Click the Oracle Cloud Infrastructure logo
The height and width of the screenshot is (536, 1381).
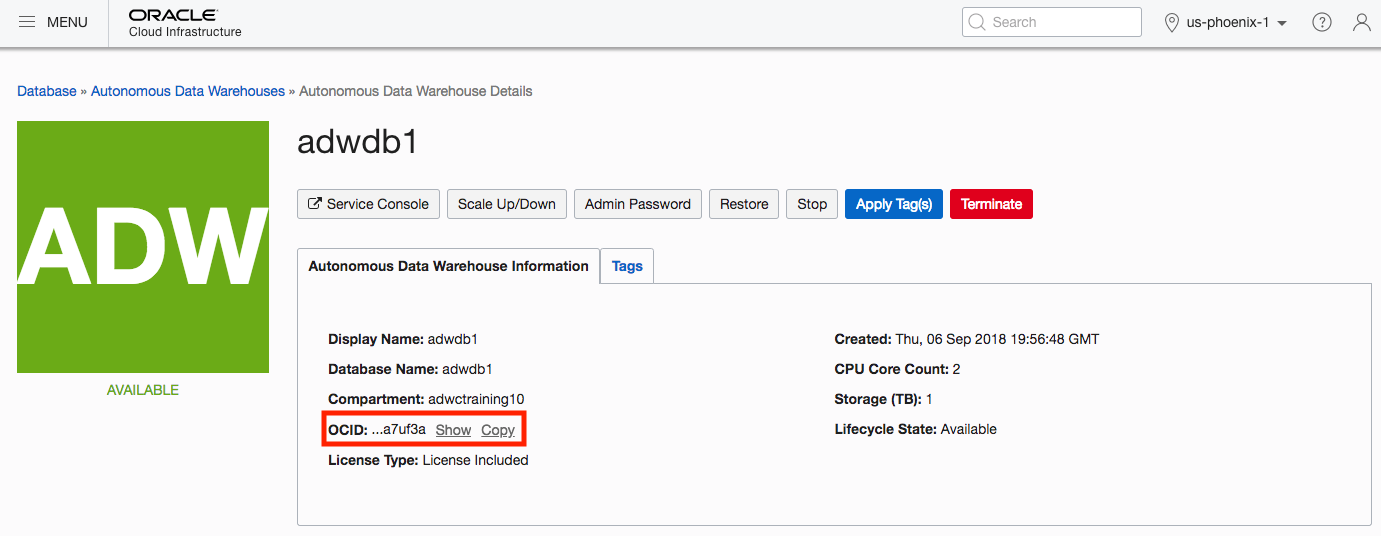click(x=185, y=23)
